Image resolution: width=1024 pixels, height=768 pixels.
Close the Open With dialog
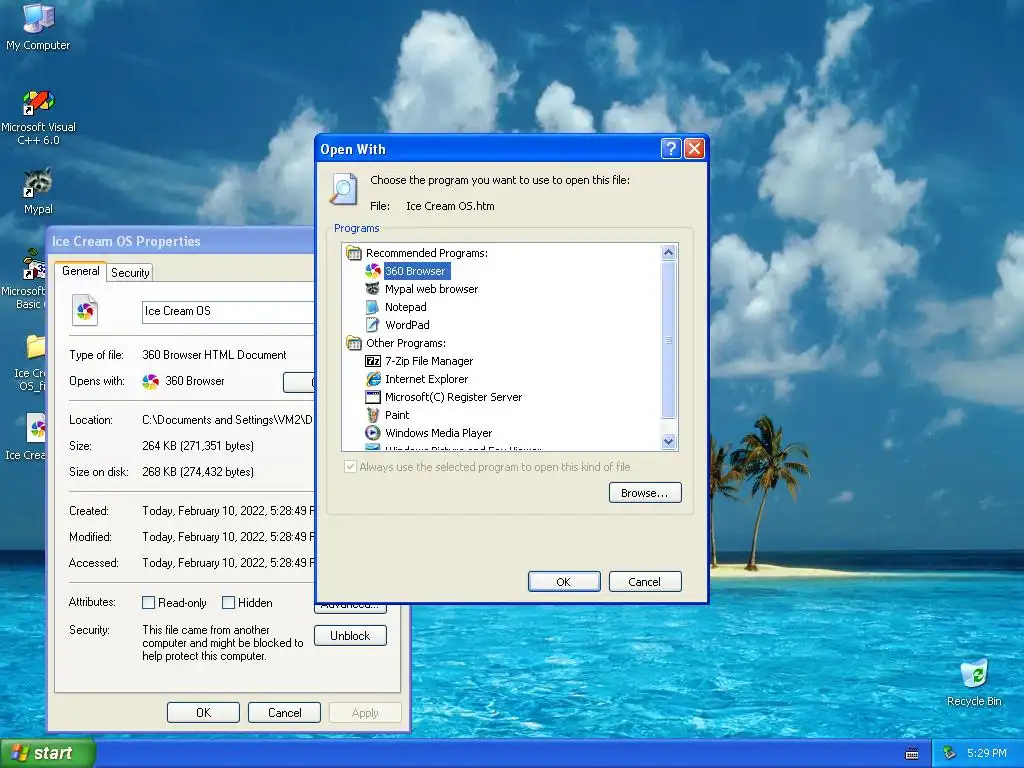694,149
